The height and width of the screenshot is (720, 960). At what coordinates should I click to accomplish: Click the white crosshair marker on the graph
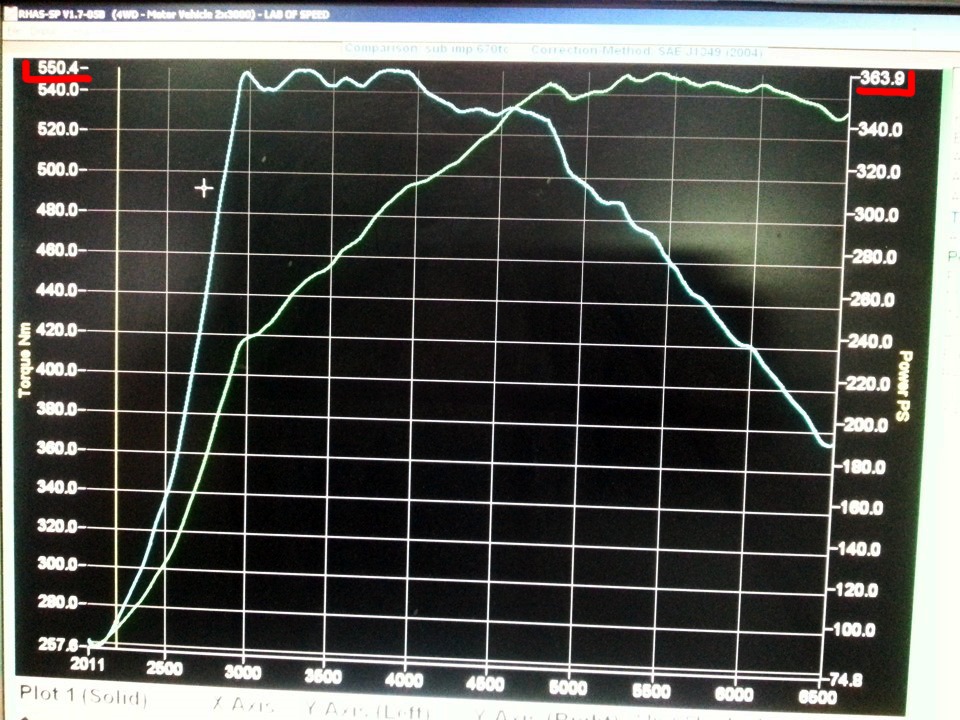[204, 188]
